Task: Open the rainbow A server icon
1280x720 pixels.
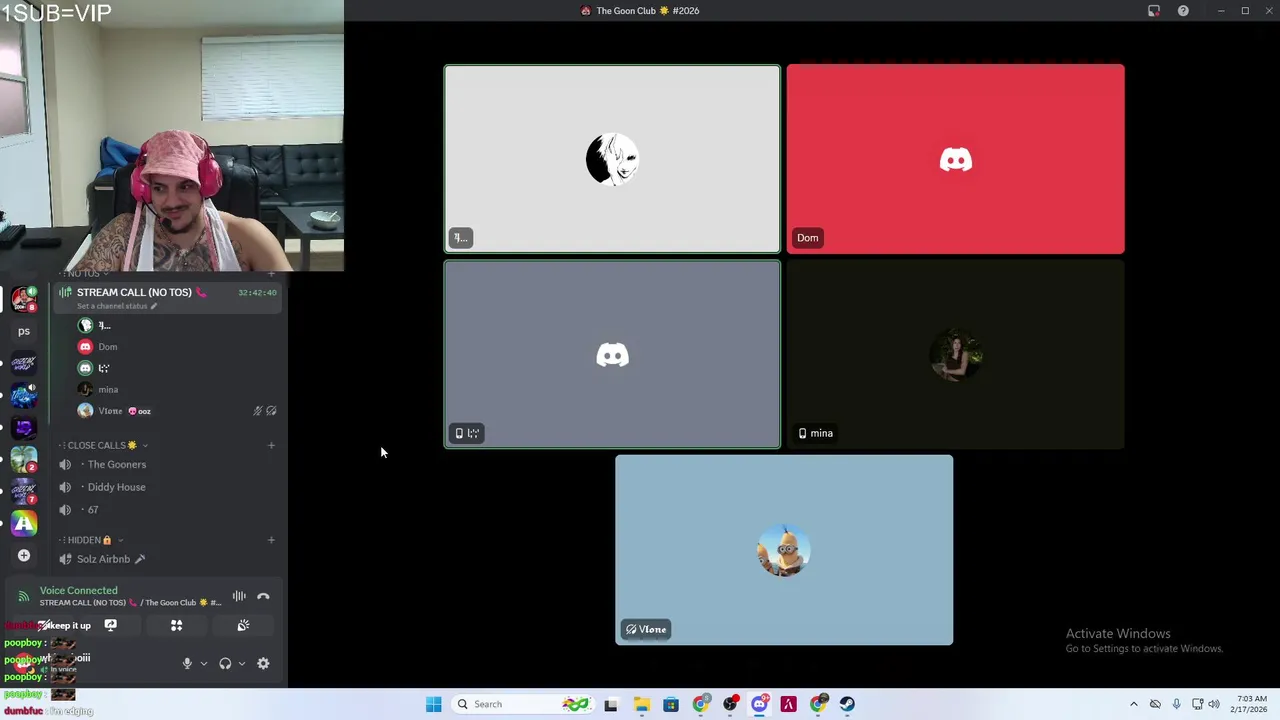Action: [x=24, y=523]
